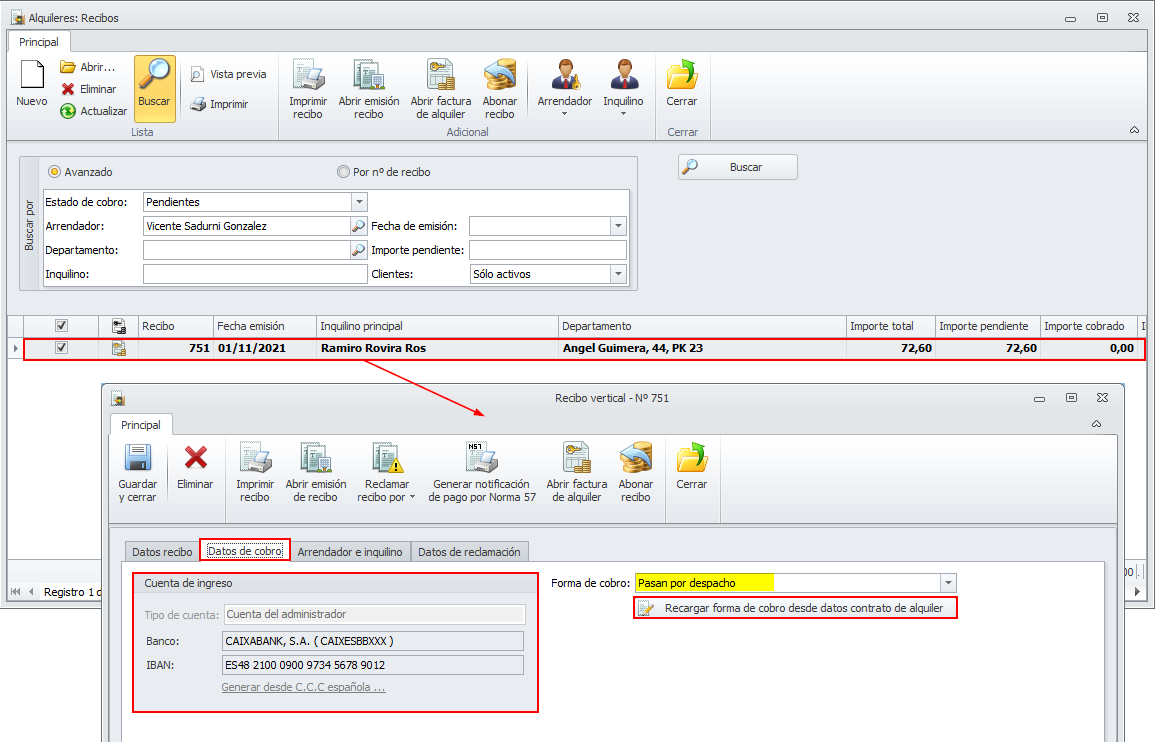The width and height of the screenshot is (1156, 742).
Task: Click Nuevo icon in Recibos ribbon
Action: (x=32, y=75)
